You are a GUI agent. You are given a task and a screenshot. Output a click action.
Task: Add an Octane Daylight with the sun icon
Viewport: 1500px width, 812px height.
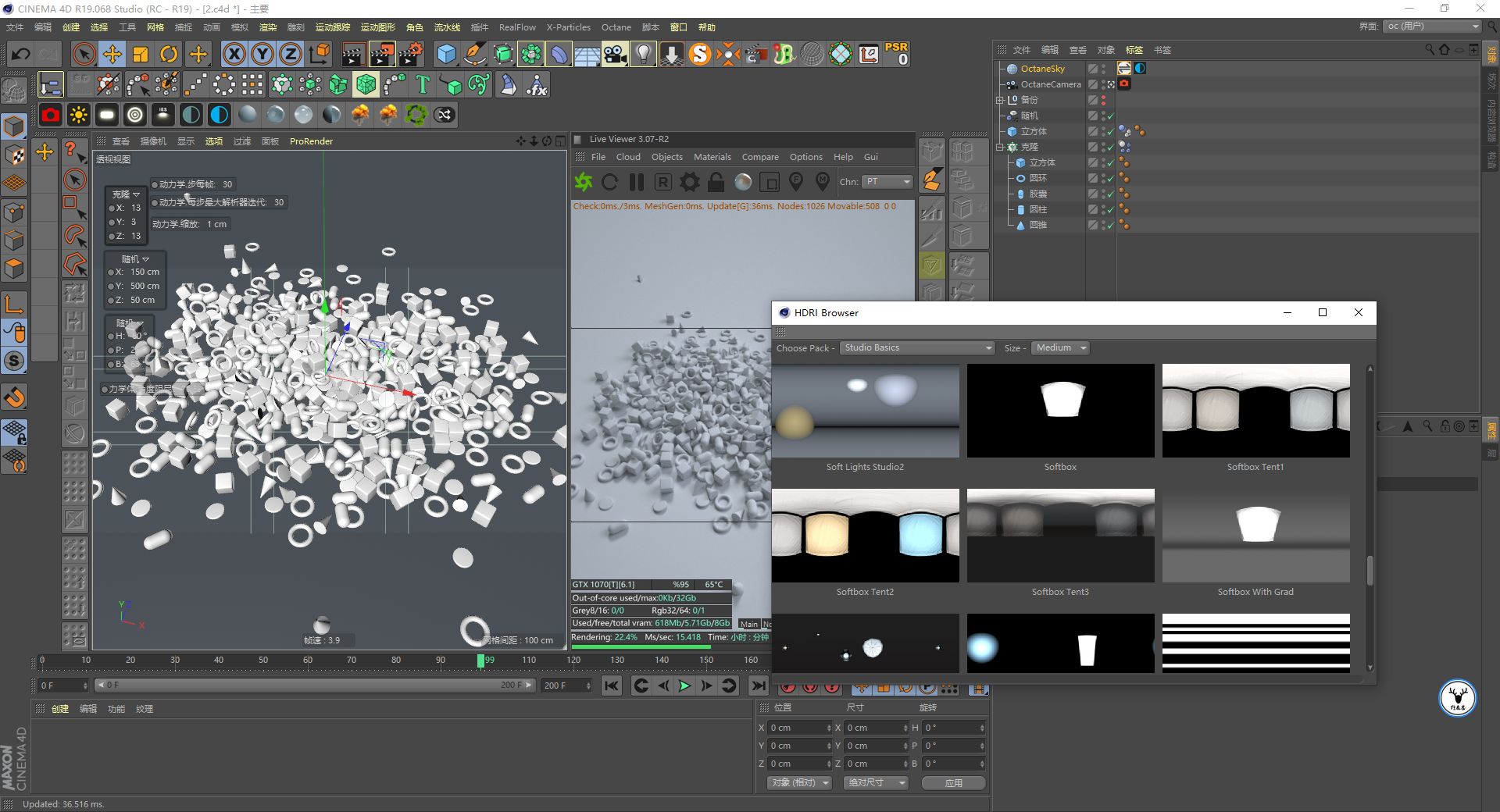pos(79,116)
